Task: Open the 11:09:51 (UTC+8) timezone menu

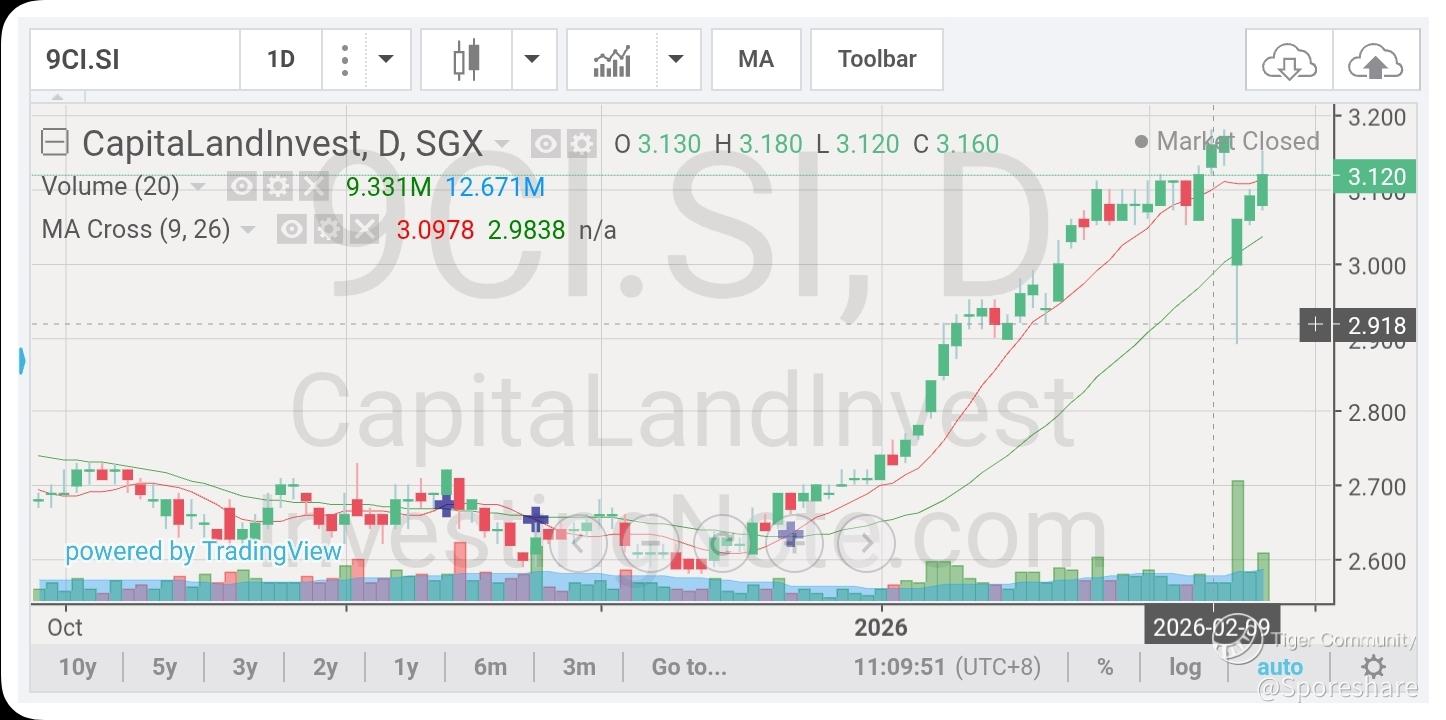Action: pyautogui.click(x=947, y=667)
